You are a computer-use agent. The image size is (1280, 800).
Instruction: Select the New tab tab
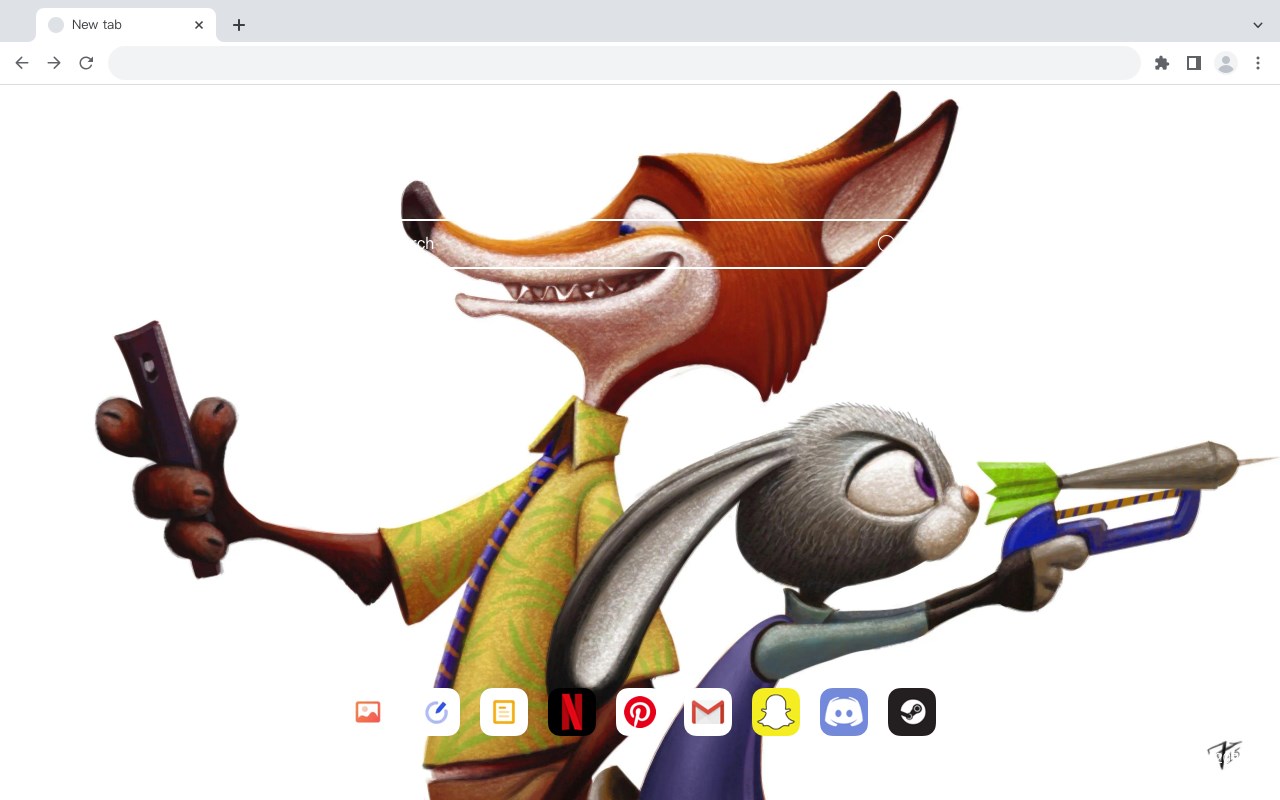pyautogui.click(x=126, y=25)
